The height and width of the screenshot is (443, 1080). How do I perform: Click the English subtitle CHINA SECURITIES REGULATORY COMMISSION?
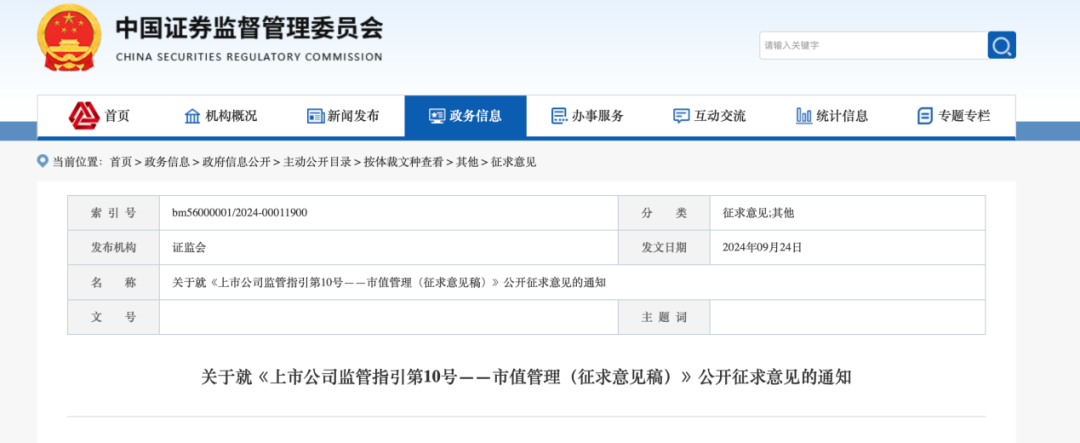249,57
